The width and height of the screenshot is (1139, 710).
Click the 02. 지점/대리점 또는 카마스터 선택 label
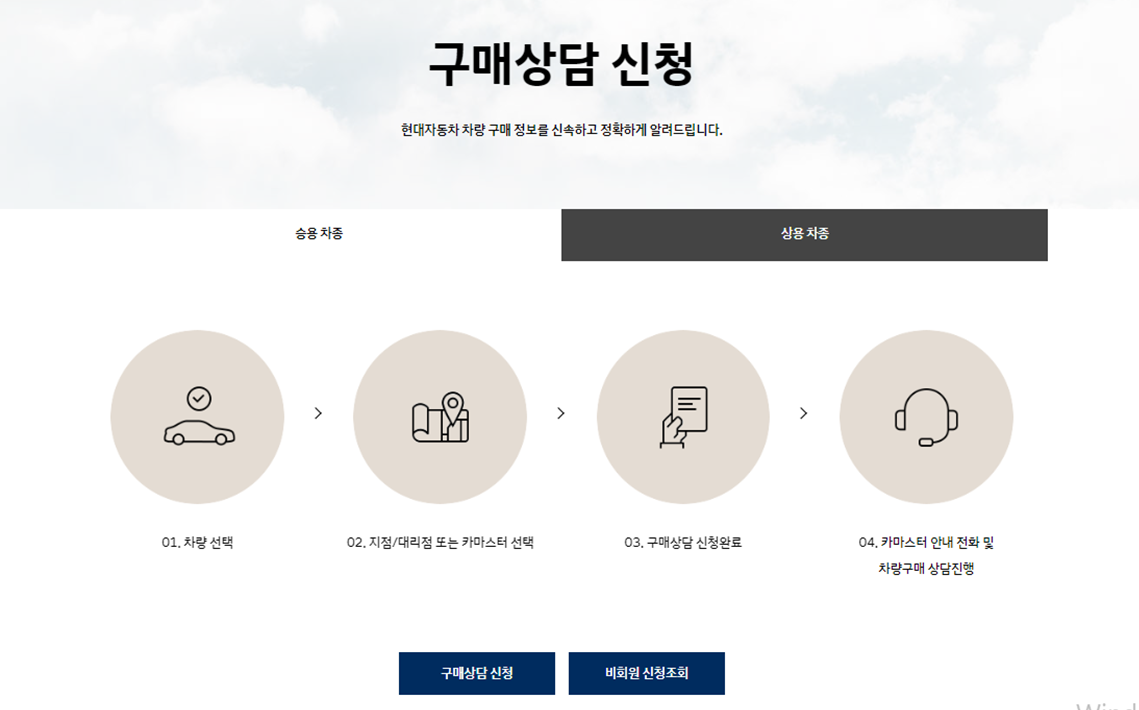(x=440, y=542)
